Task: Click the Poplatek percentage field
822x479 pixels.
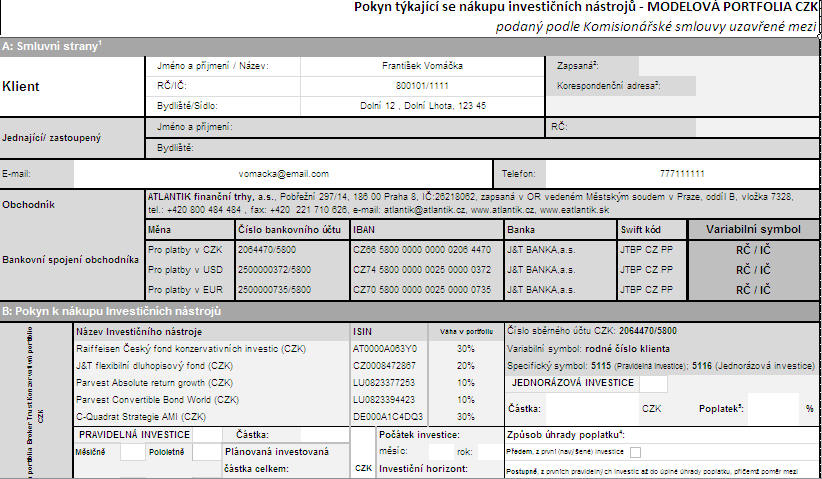Action: coord(773,409)
